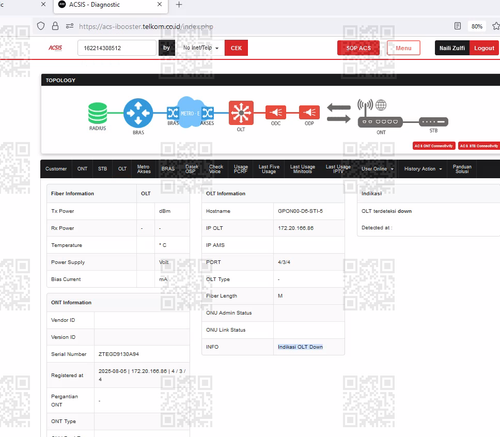500x437 pixels.
Task: Click the bidirectional arrows icon near the ONT
Action: coord(339,113)
